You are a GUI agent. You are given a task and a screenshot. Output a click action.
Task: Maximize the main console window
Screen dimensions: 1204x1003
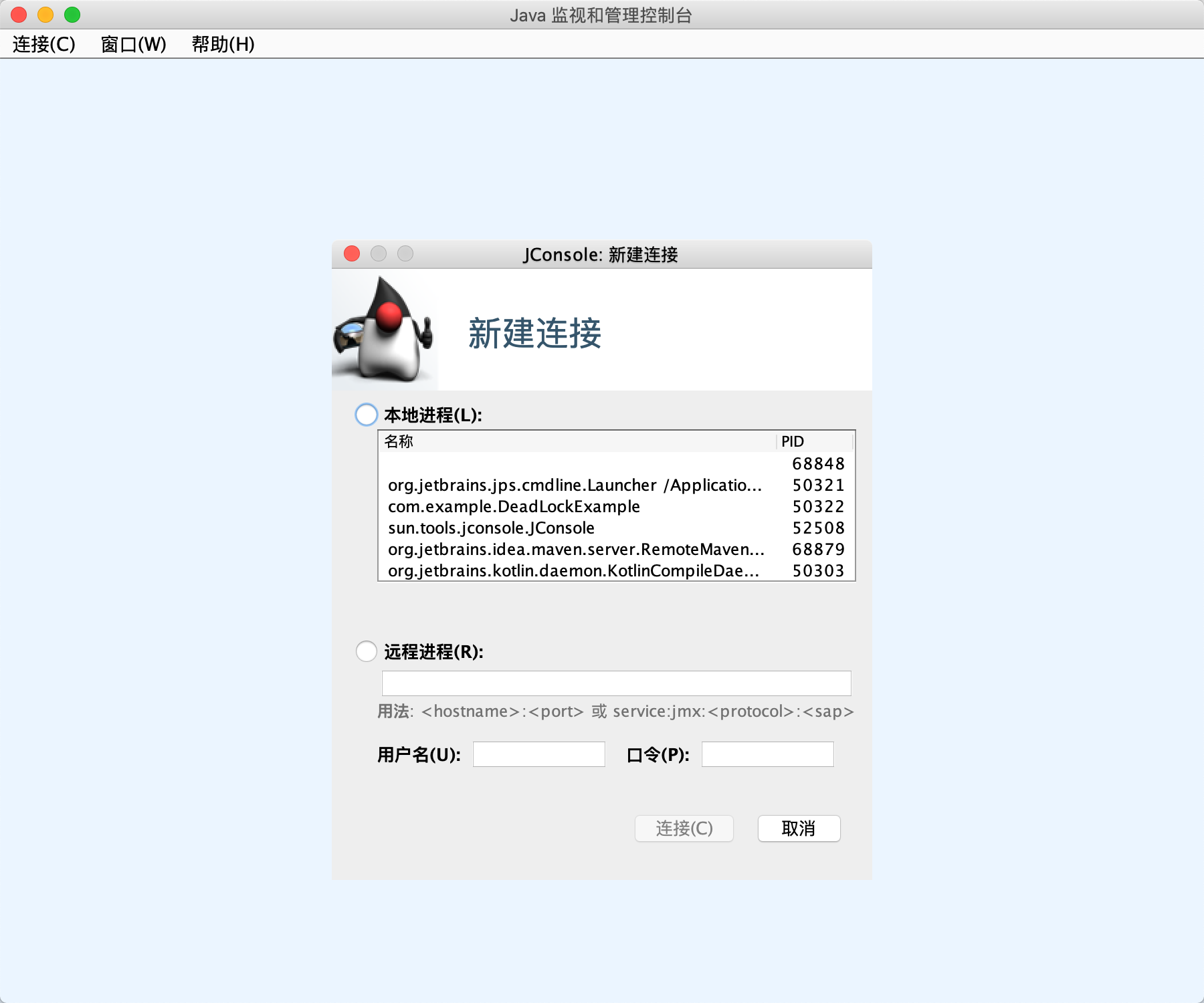click(x=72, y=14)
